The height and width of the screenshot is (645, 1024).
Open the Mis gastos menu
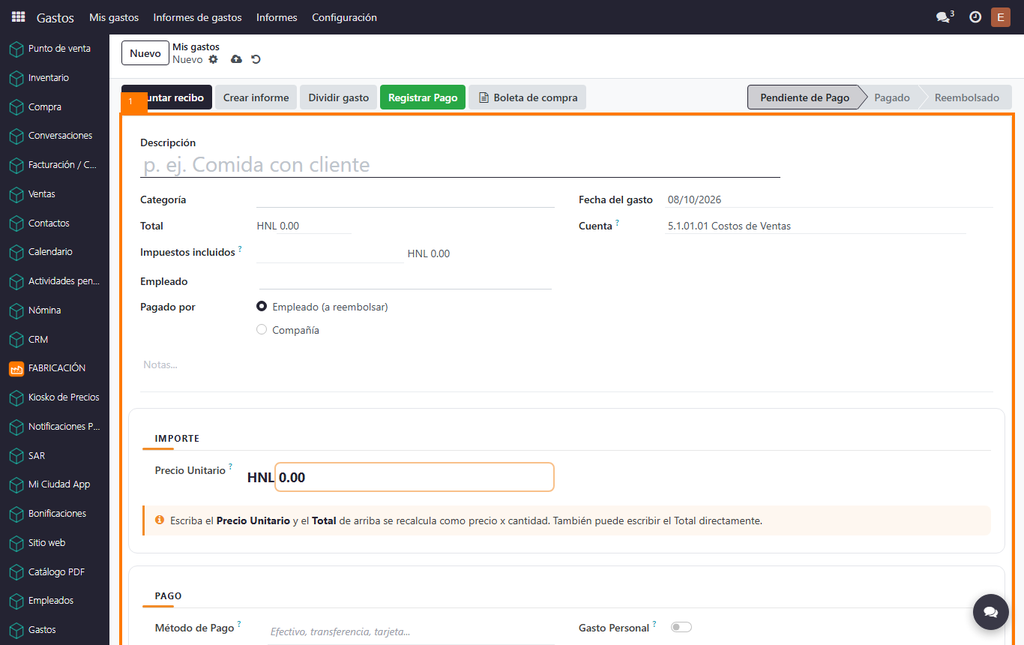[114, 17]
